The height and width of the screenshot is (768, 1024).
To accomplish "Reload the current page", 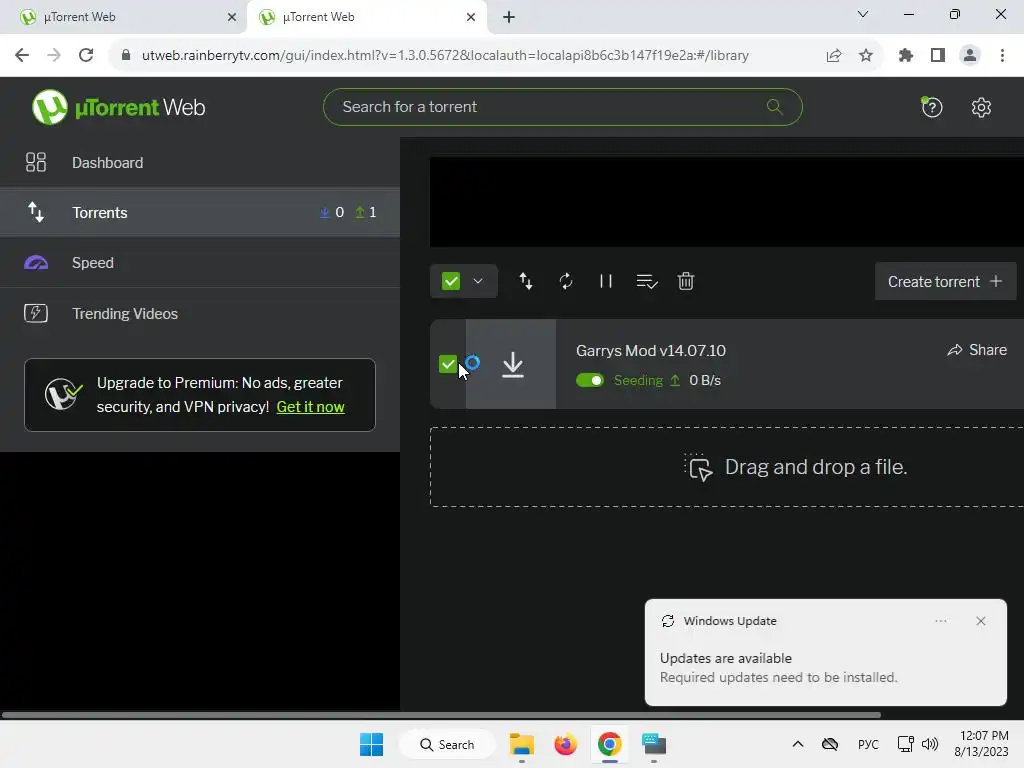I will (86, 56).
